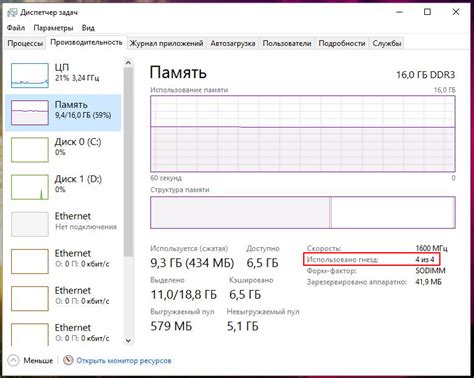The image size is (474, 378).
Task: Switch to the Автозагрузка tab
Action: click(x=233, y=43)
